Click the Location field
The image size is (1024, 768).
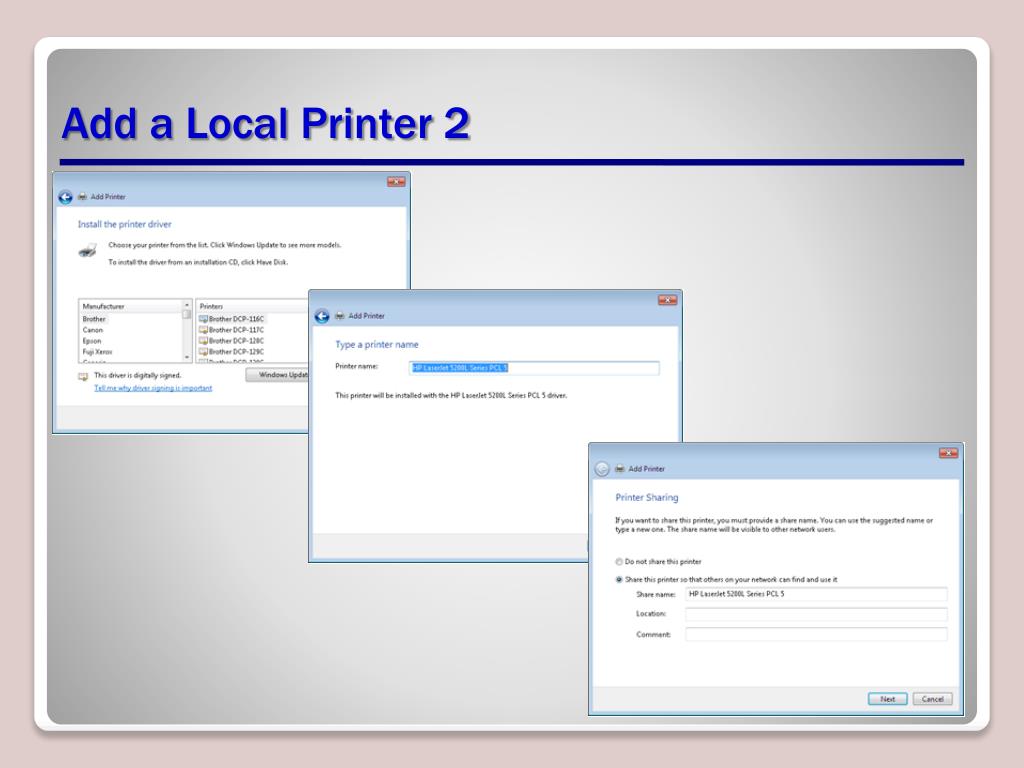(x=816, y=614)
